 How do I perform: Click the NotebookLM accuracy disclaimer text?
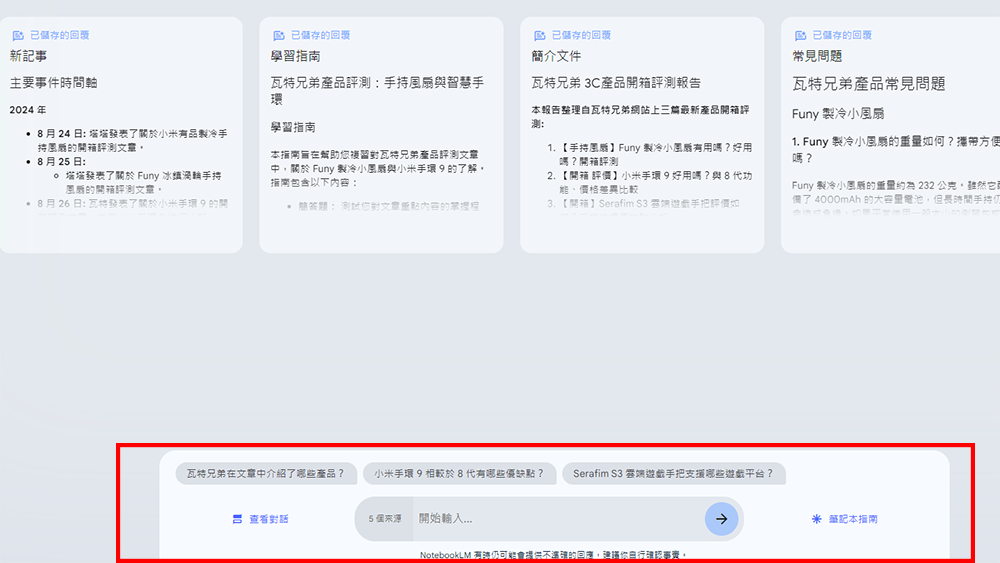[553, 555]
